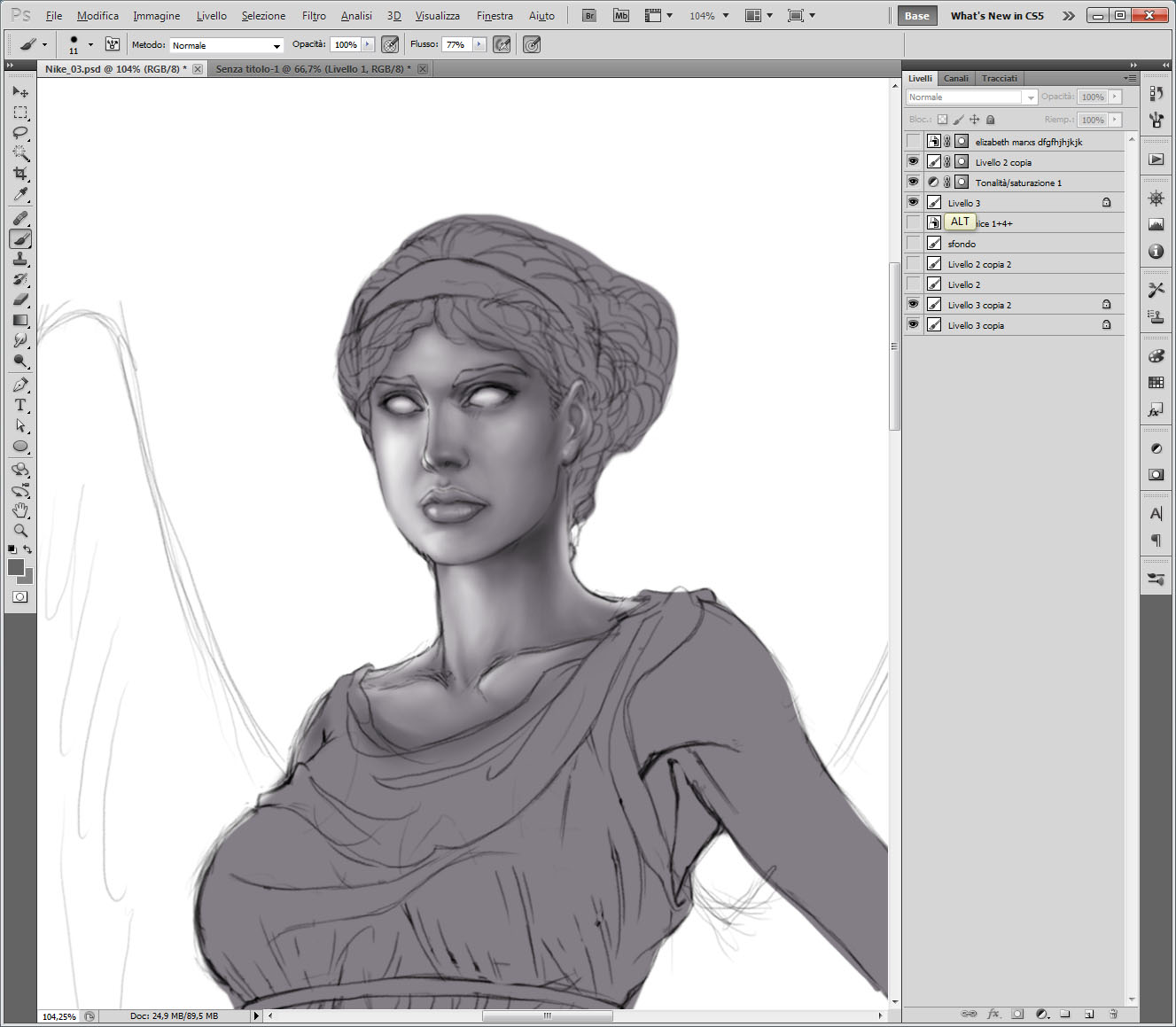This screenshot has height=1027, width=1176.
Task: Open the Immagine menu
Action: pyautogui.click(x=157, y=16)
